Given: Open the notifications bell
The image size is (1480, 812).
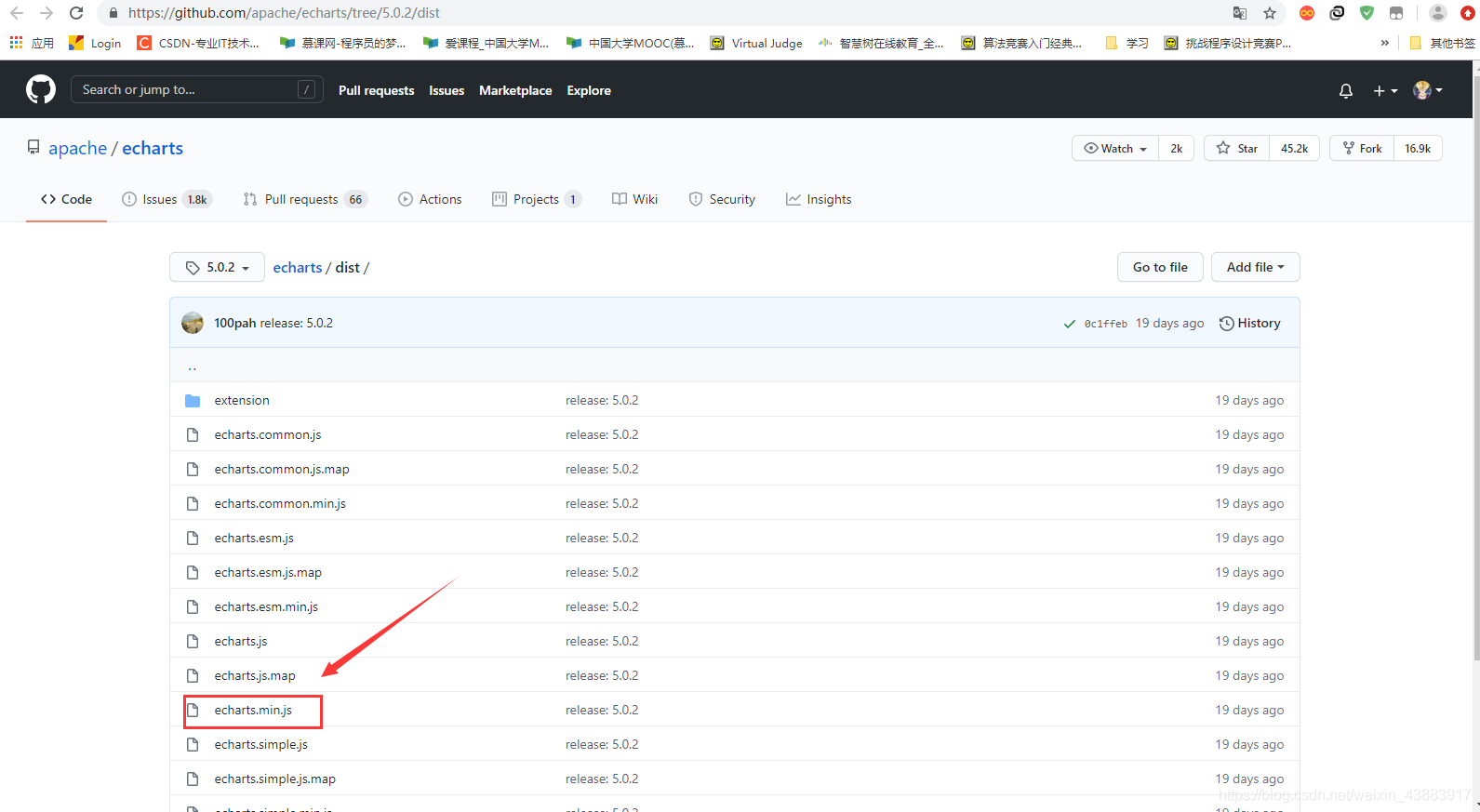Looking at the screenshot, I should [1346, 90].
